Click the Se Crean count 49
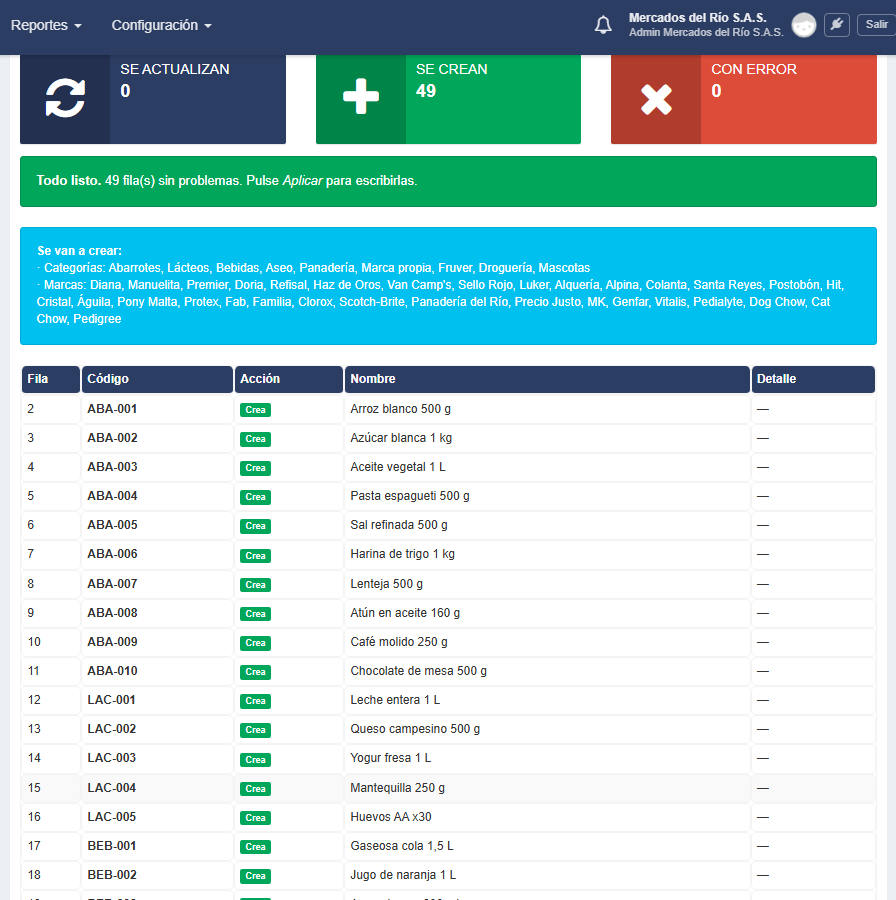The width and height of the screenshot is (896, 900). pyautogui.click(x=426, y=91)
